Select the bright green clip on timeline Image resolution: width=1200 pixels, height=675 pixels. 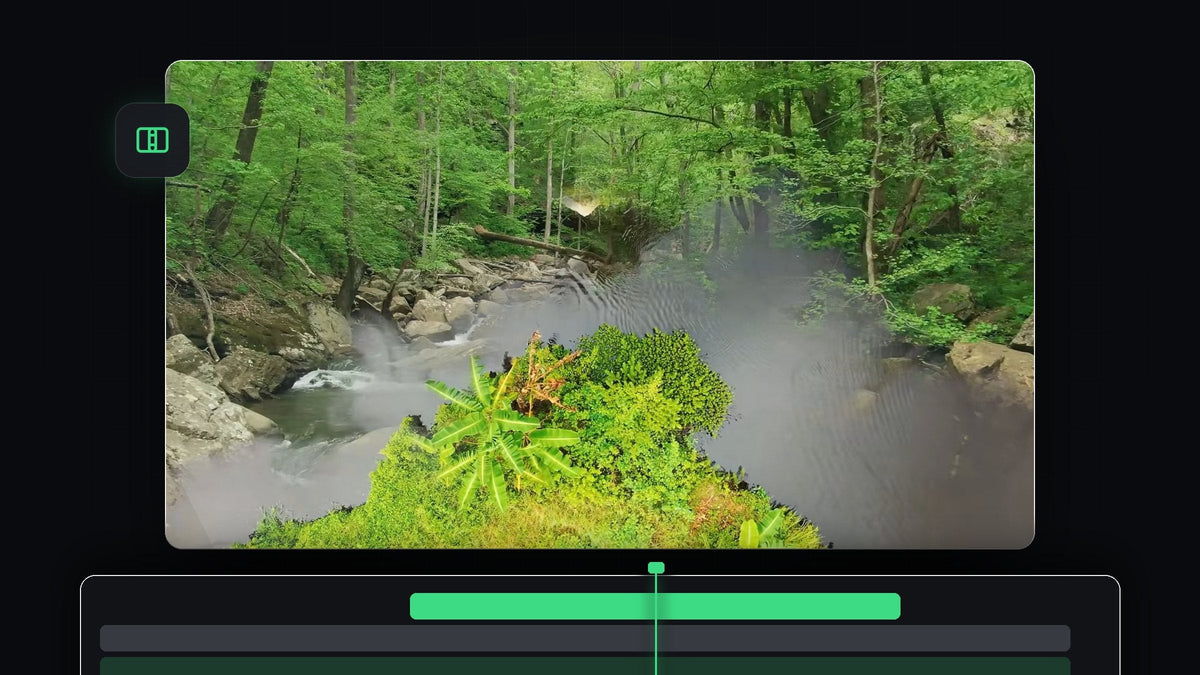pyautogui.click(x=655, y=606)
